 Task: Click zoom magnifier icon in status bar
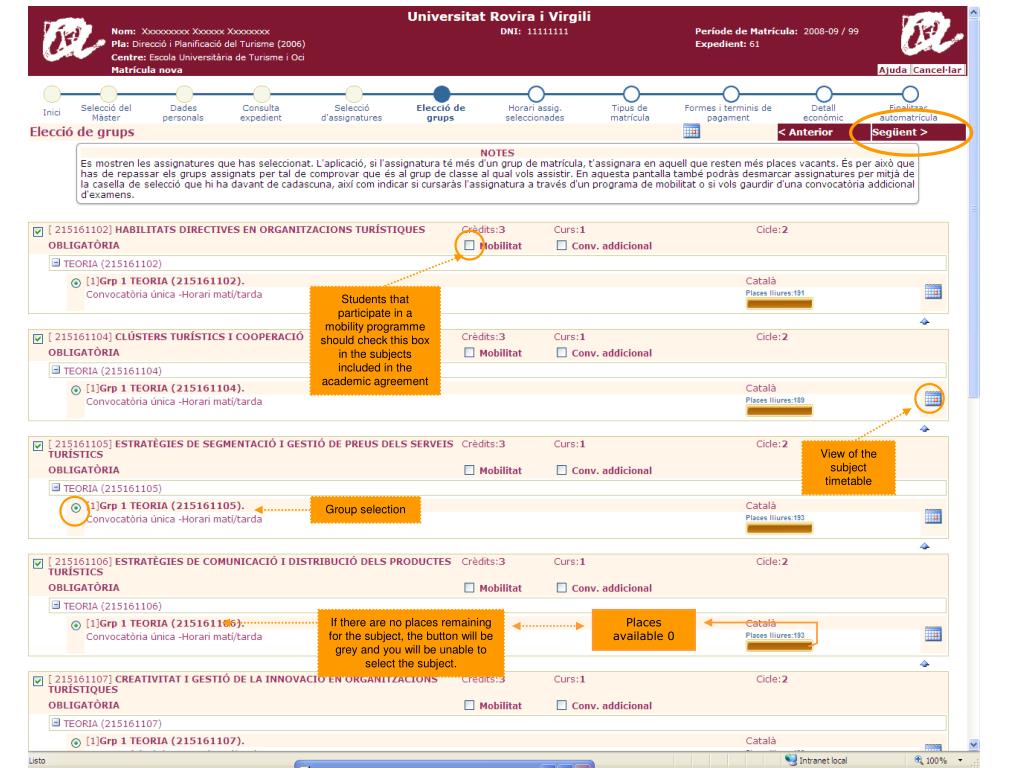point(919,760)
